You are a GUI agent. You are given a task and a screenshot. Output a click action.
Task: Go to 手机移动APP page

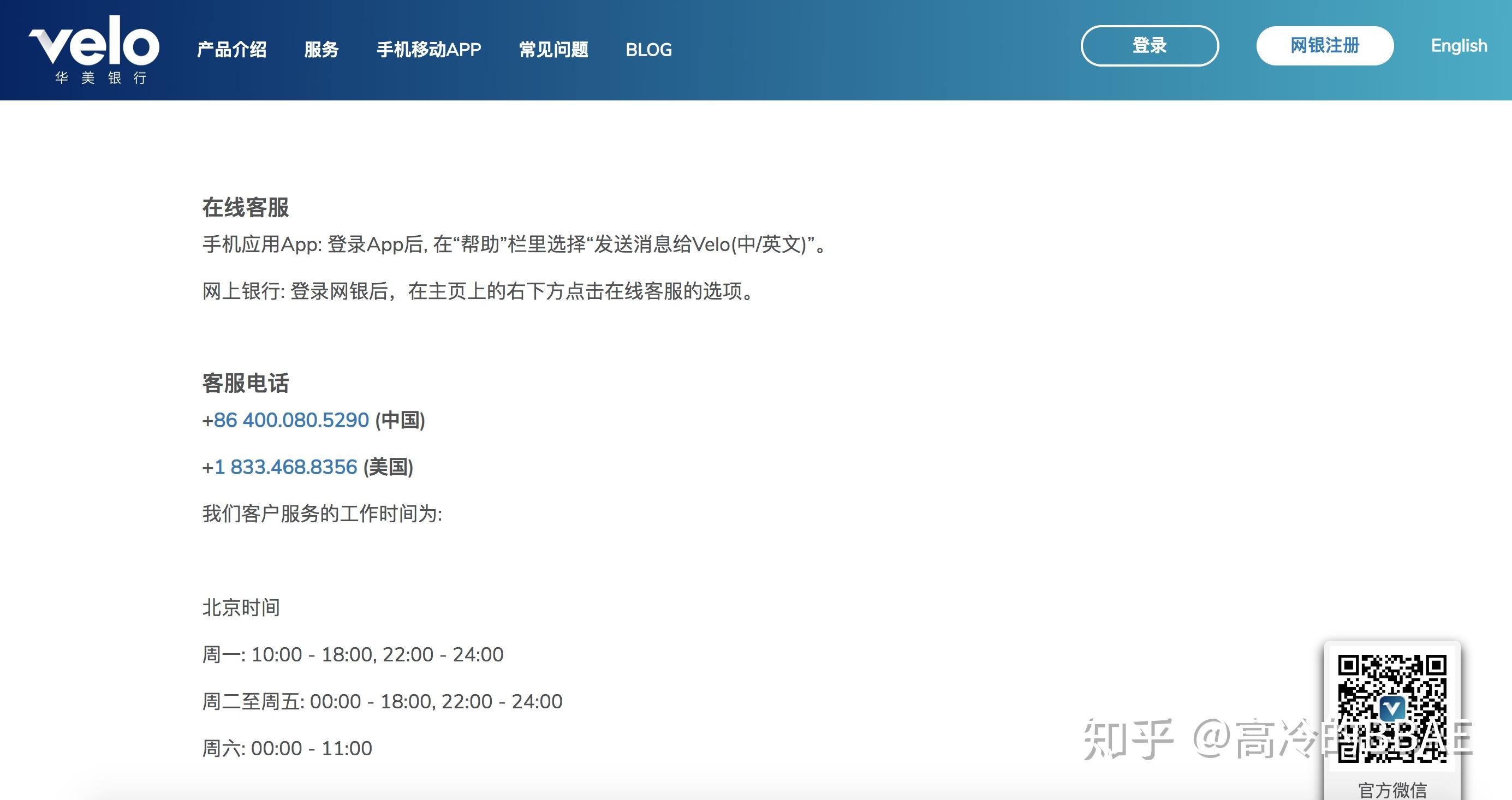point(429,50)
